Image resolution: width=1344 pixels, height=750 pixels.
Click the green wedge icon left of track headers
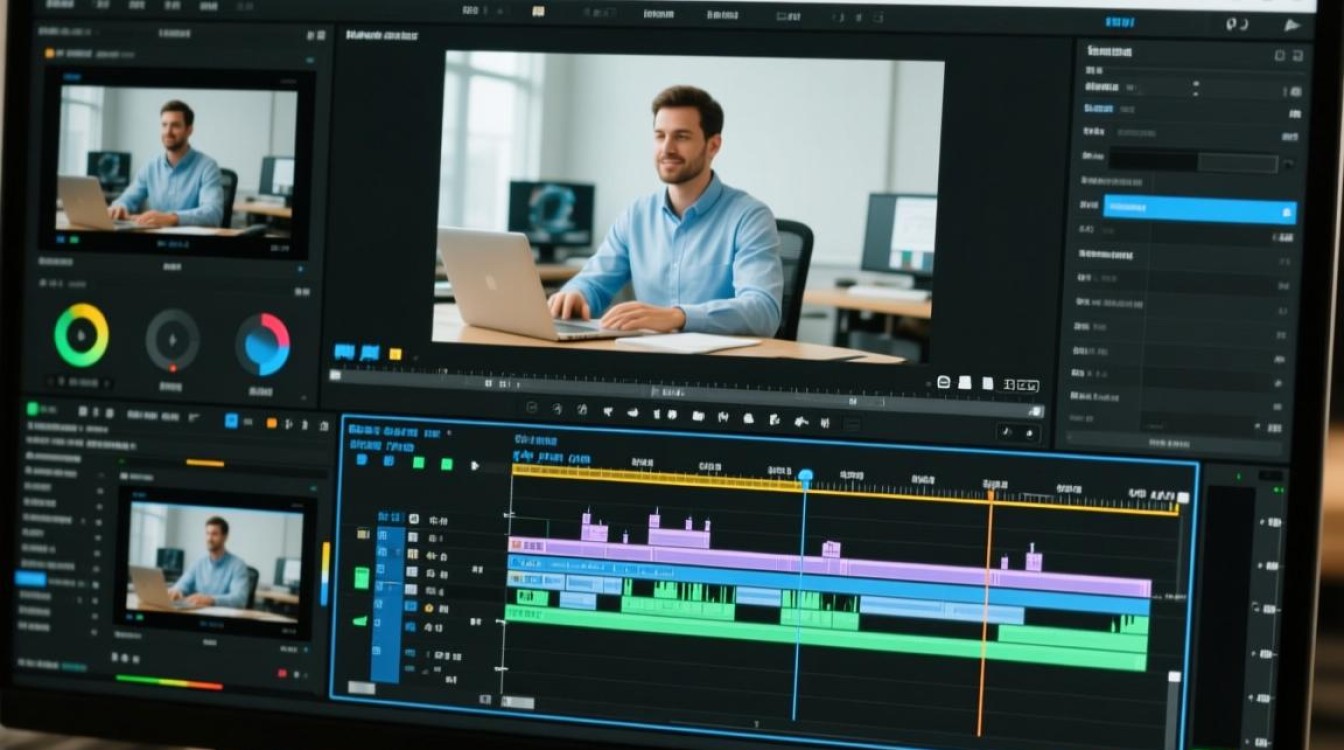tap(360, 621)
